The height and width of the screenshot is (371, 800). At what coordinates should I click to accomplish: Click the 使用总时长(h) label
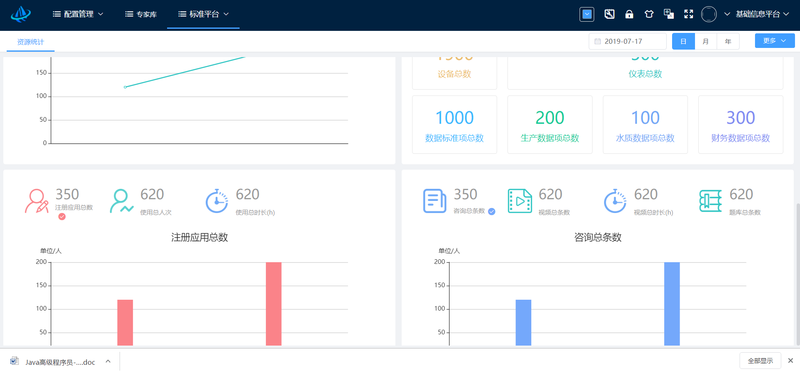[255, 212]
